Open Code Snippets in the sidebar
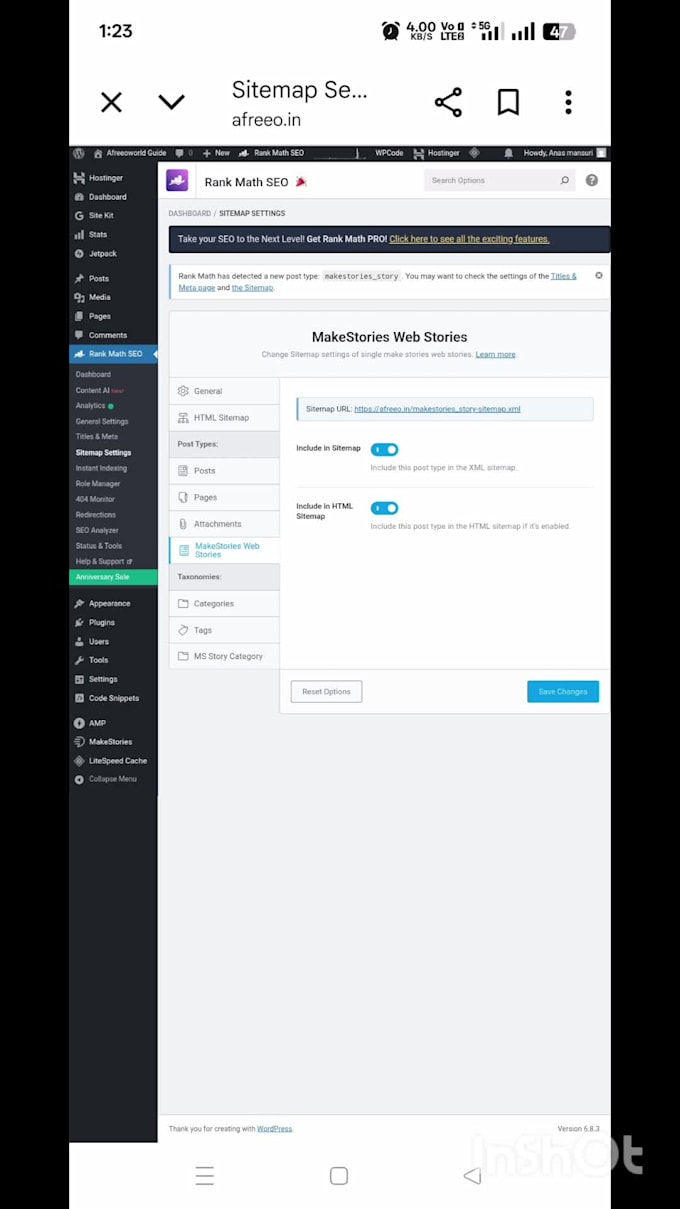This screenshot has width=680, height=1209. click(113, 698)
